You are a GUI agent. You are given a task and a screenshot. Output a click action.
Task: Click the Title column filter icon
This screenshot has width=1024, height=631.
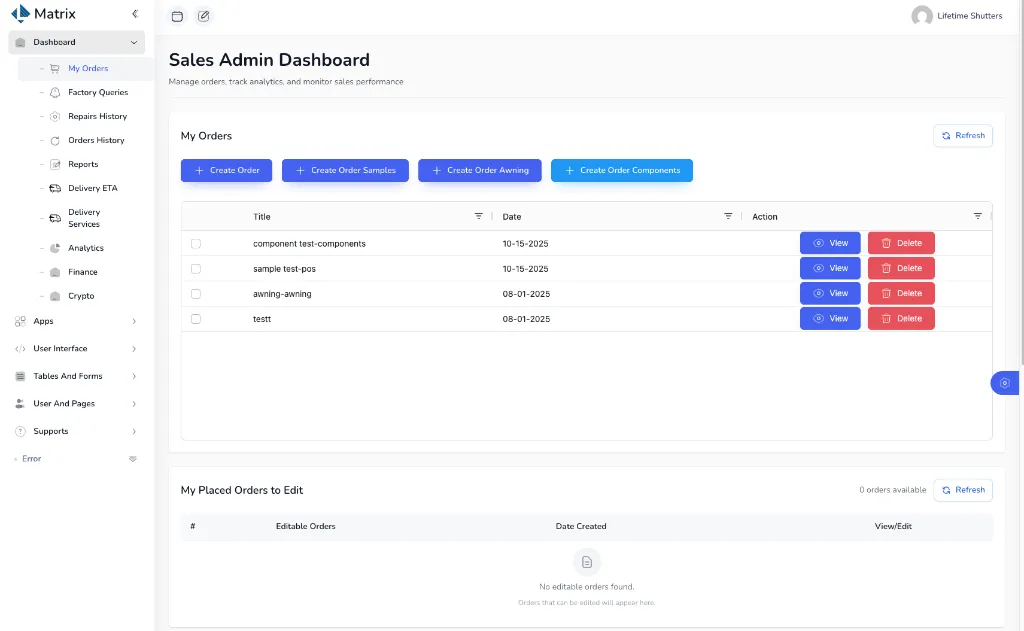coord(479,216)
